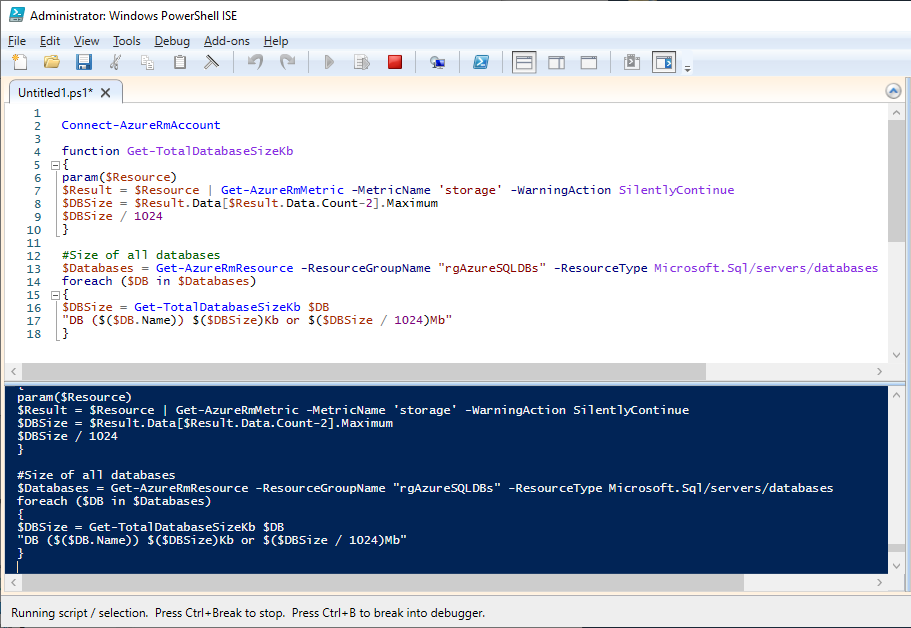Show the script pane maximized

(589, 62)
